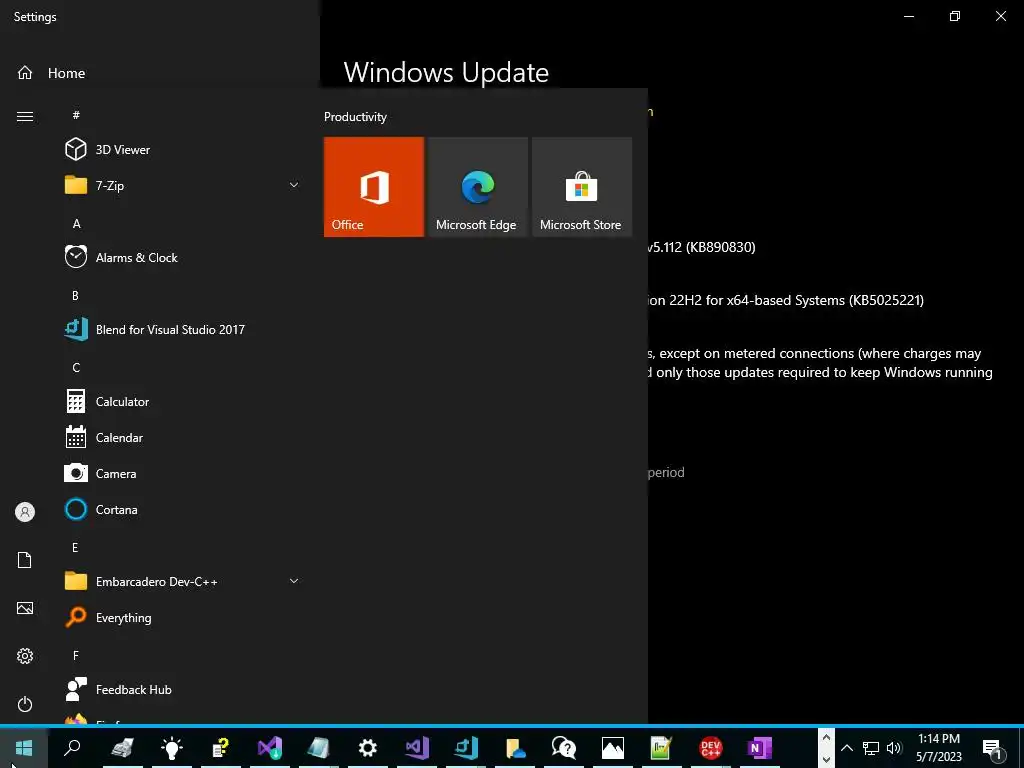Open Documents from Start sidebar
The image size is (1024, 768).
[25, 560]
